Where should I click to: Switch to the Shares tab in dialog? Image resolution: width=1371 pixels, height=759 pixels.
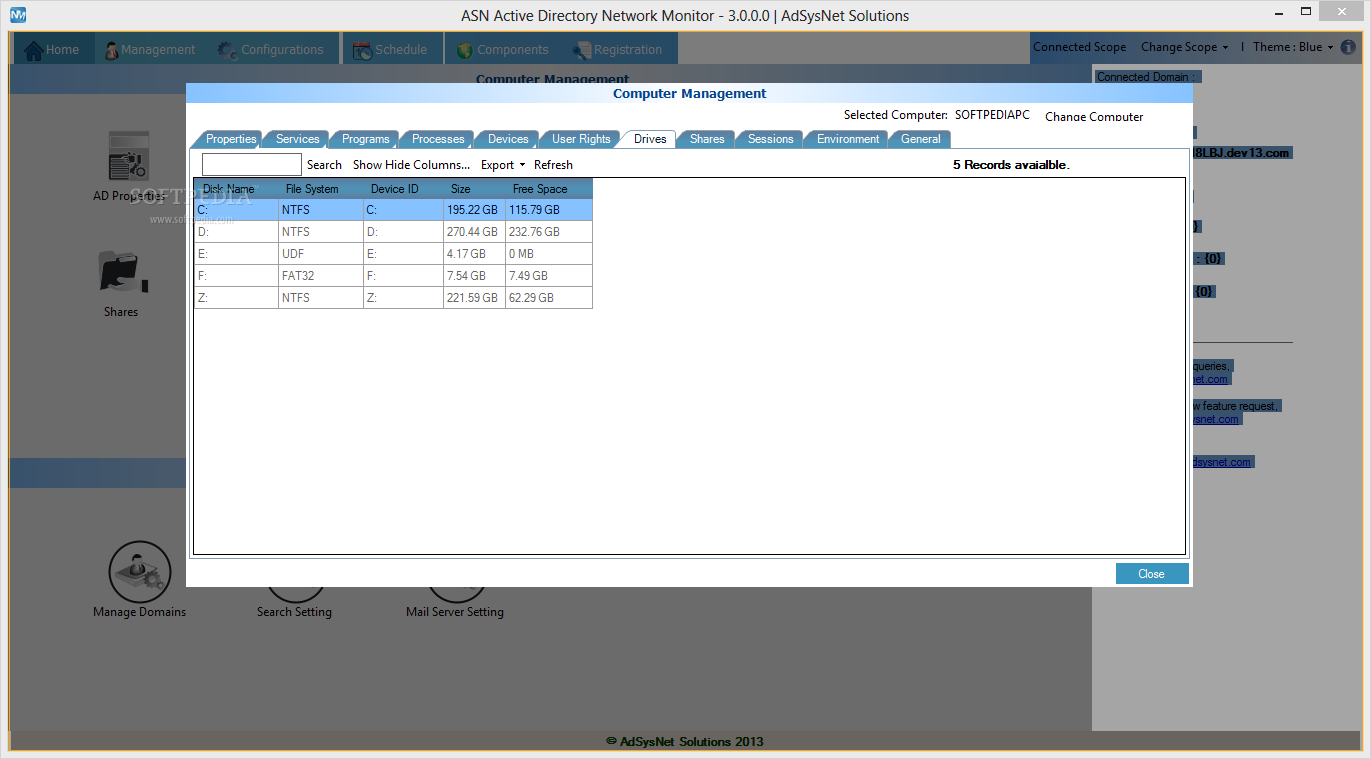[x=707, y=139]
